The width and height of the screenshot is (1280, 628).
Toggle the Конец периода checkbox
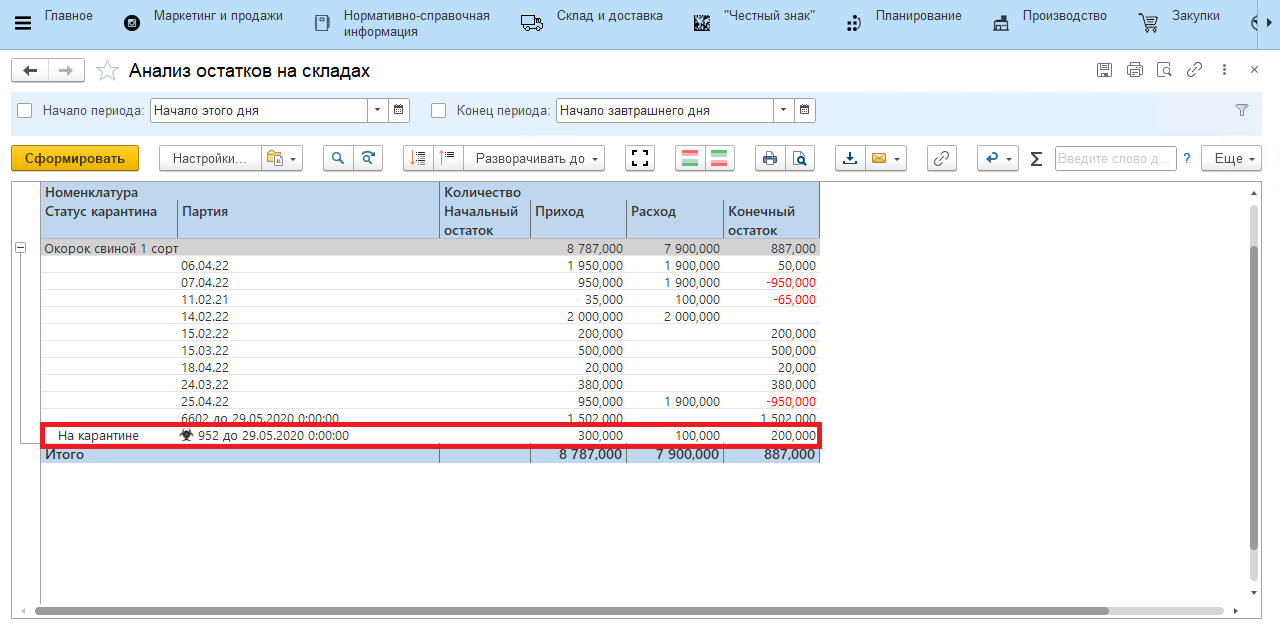[438, 111]
